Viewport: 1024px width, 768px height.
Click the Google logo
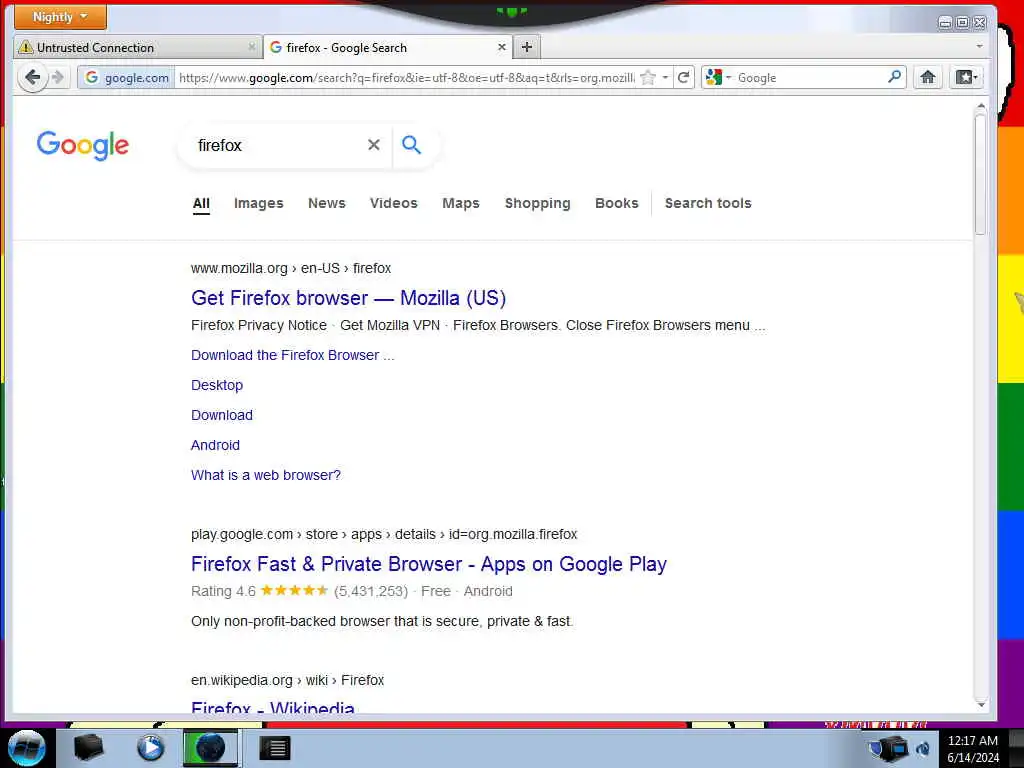point(83,145)
